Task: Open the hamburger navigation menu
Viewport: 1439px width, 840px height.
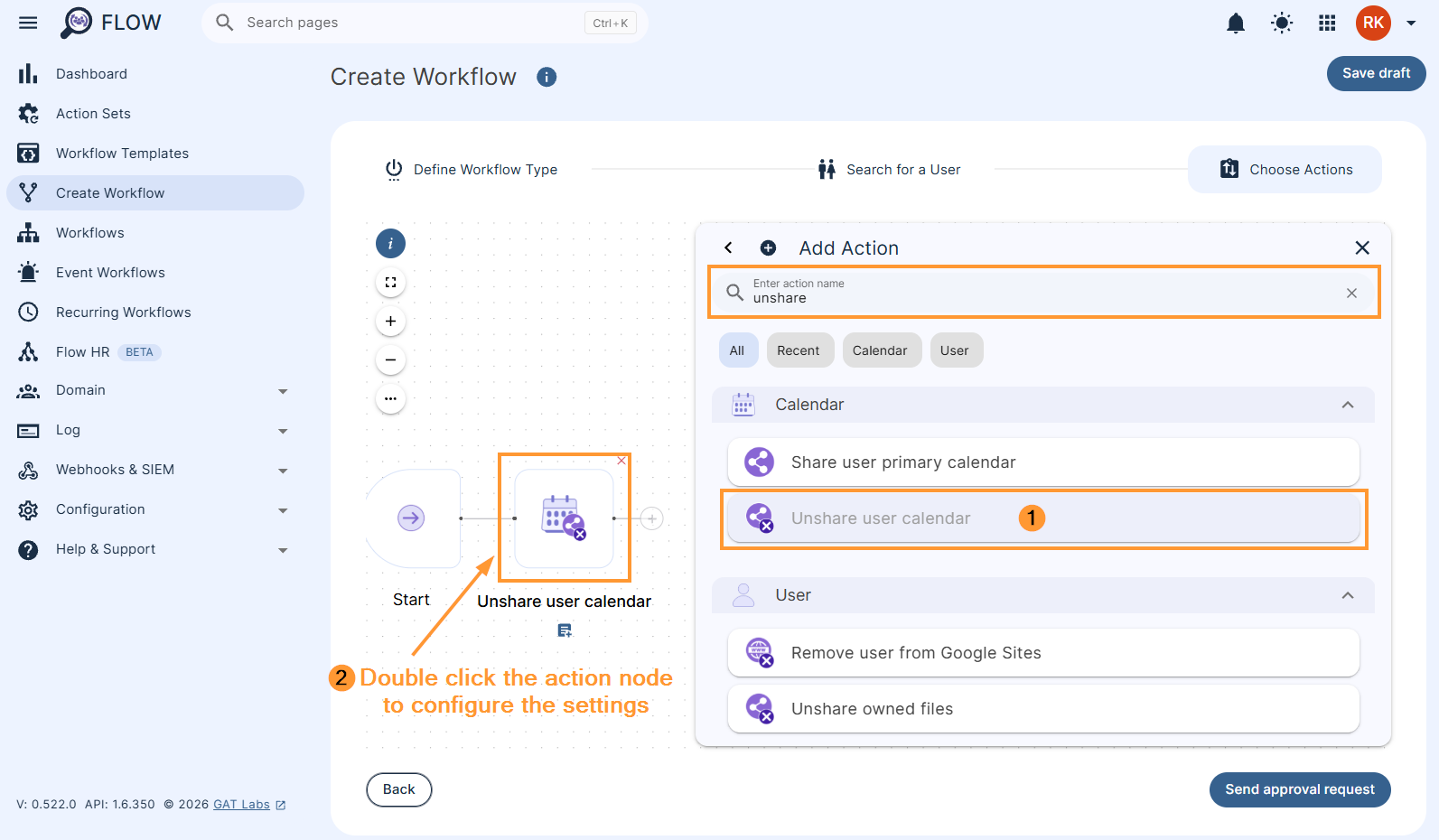Action: pos(28,23)
